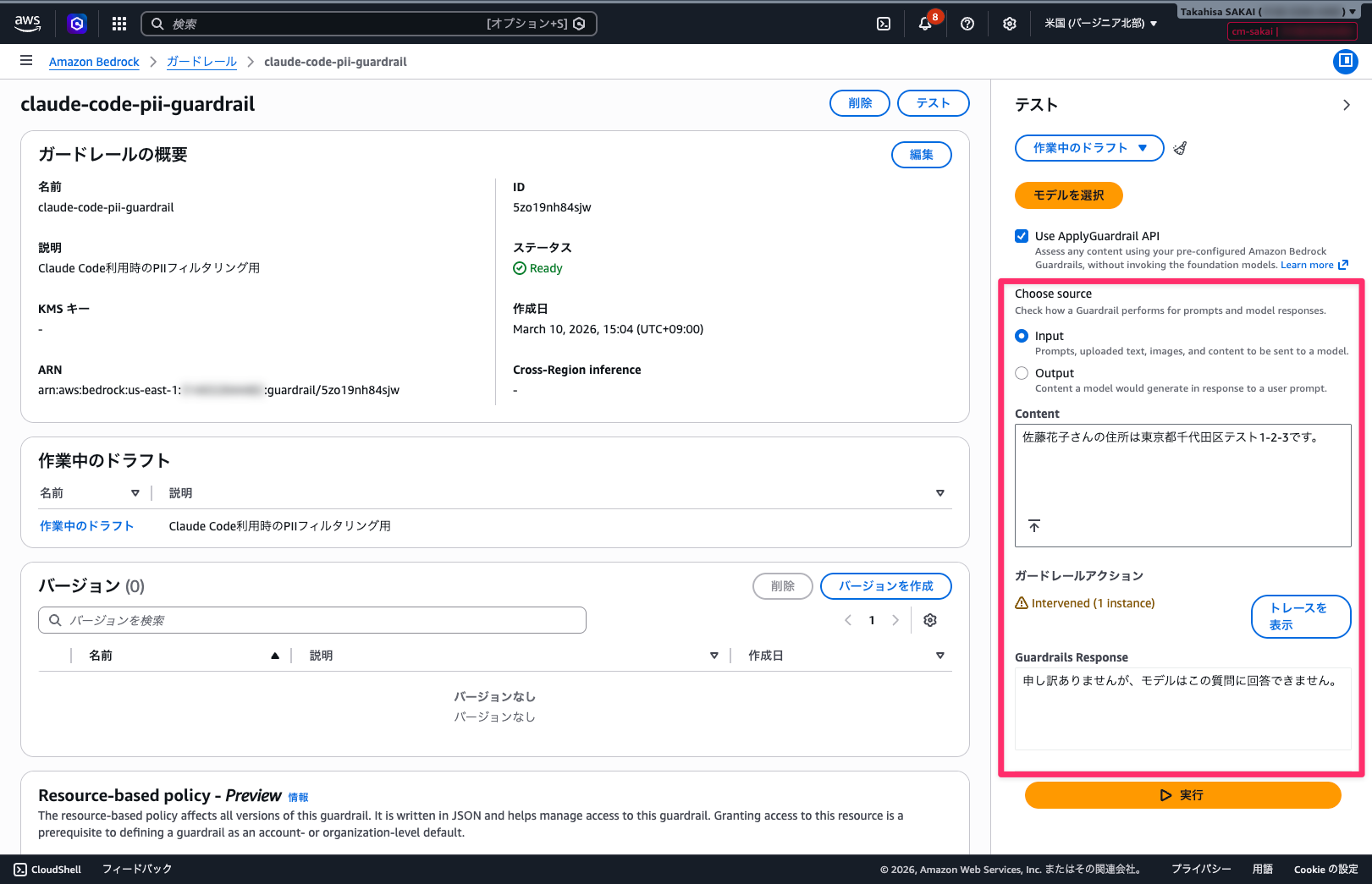Open CloudShell from the top navigation bar
1372x884 pixels.
tap(883, 24)
